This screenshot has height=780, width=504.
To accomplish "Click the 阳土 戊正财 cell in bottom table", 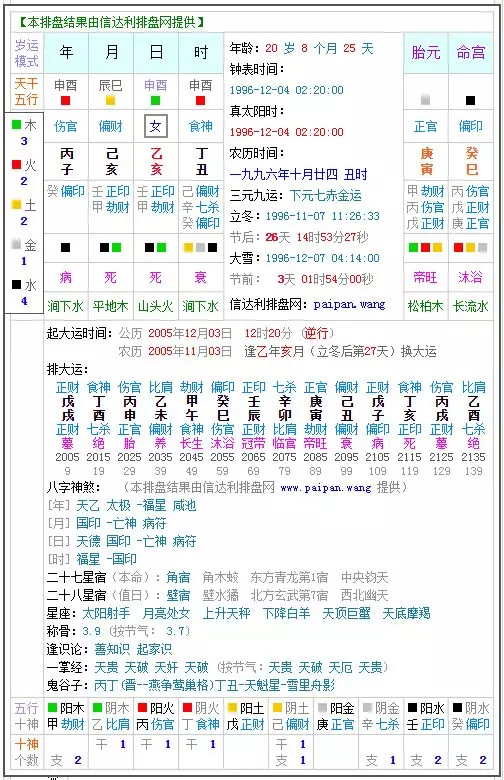I will pyautogui.click(x=246, y=716).
